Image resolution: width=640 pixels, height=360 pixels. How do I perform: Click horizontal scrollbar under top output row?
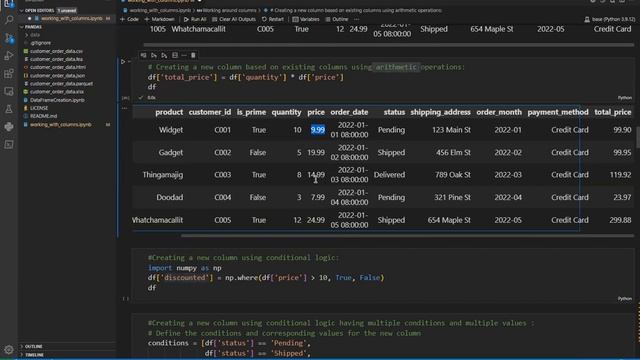(x=388, y=44)
